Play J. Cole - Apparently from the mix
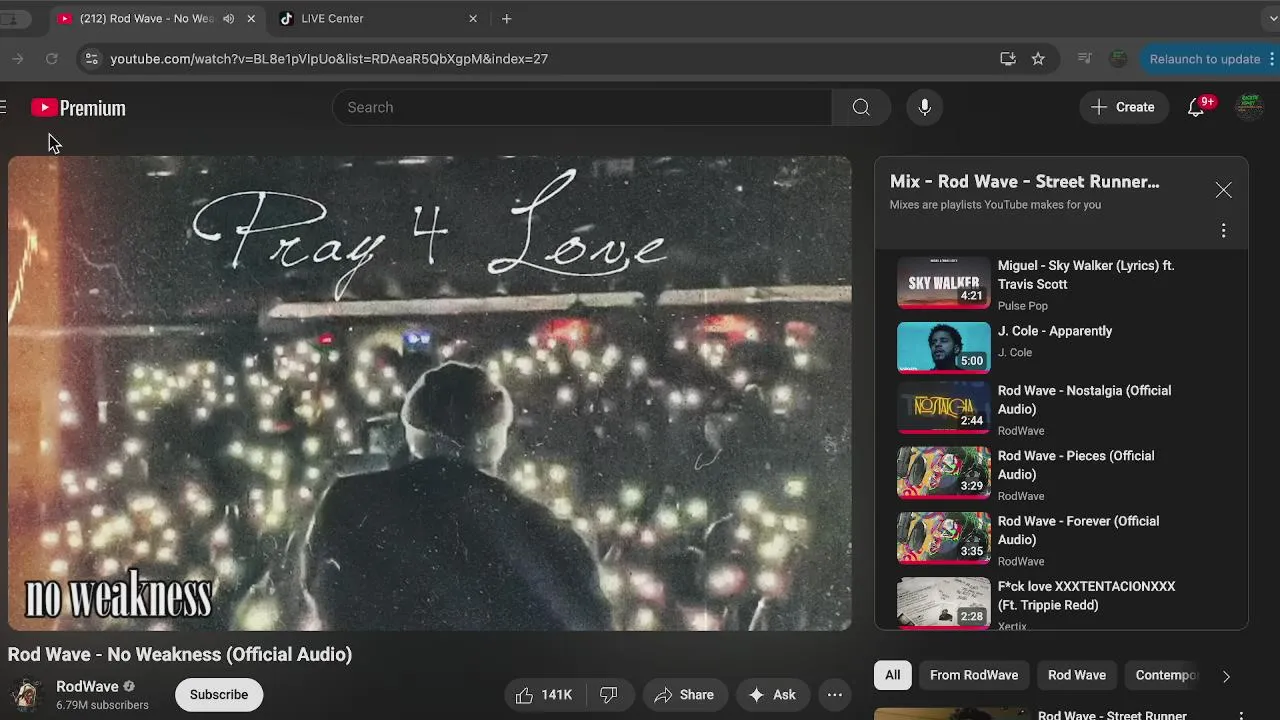 click(1061, 347)
